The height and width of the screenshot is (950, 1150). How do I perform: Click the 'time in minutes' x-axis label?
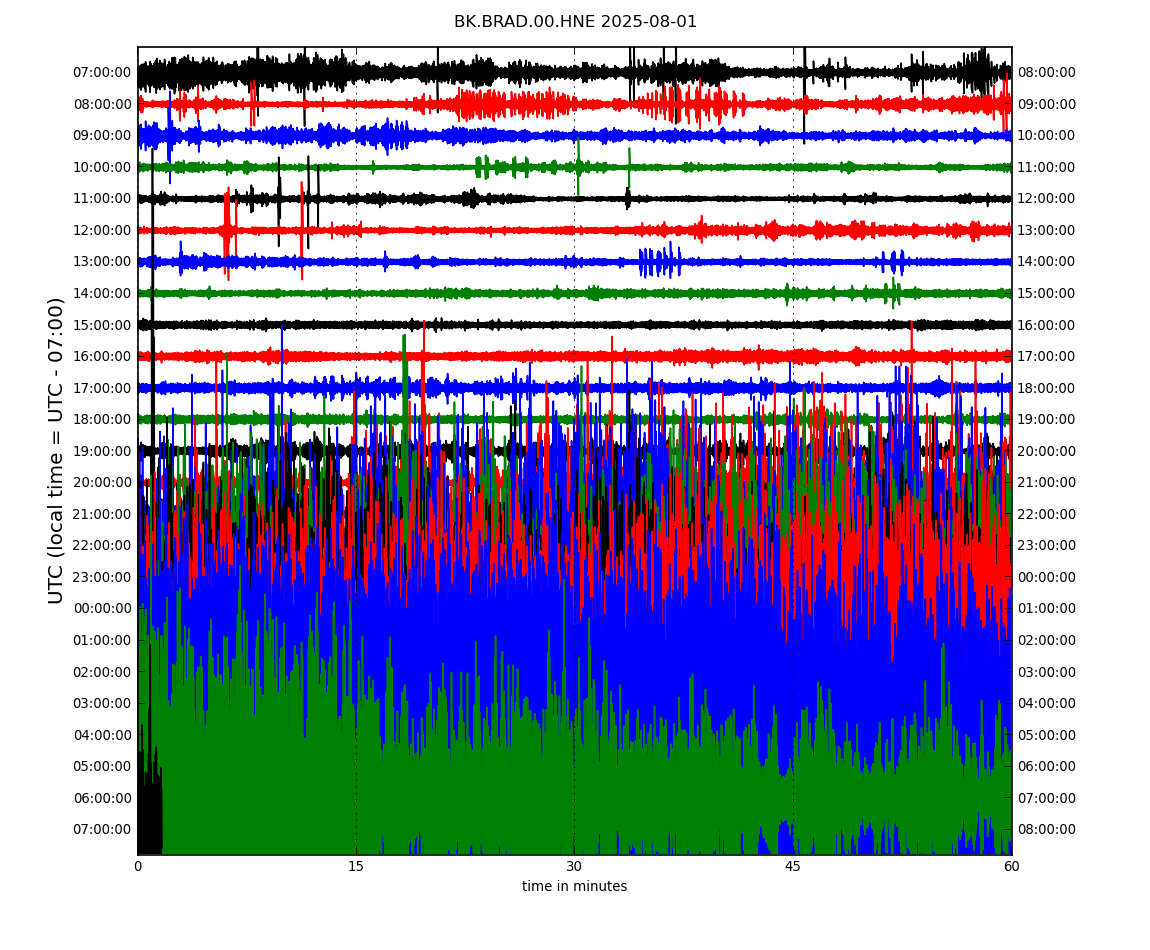point(574,886)
